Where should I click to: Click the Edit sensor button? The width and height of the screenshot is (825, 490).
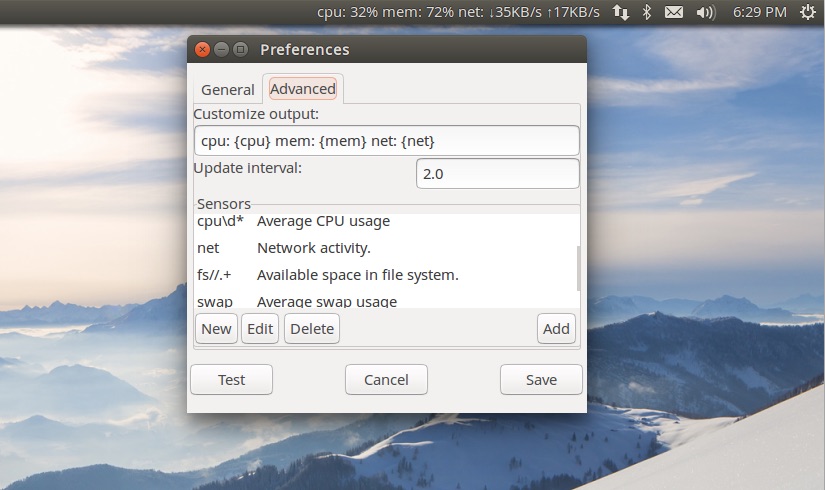click(x=260, y=328)
